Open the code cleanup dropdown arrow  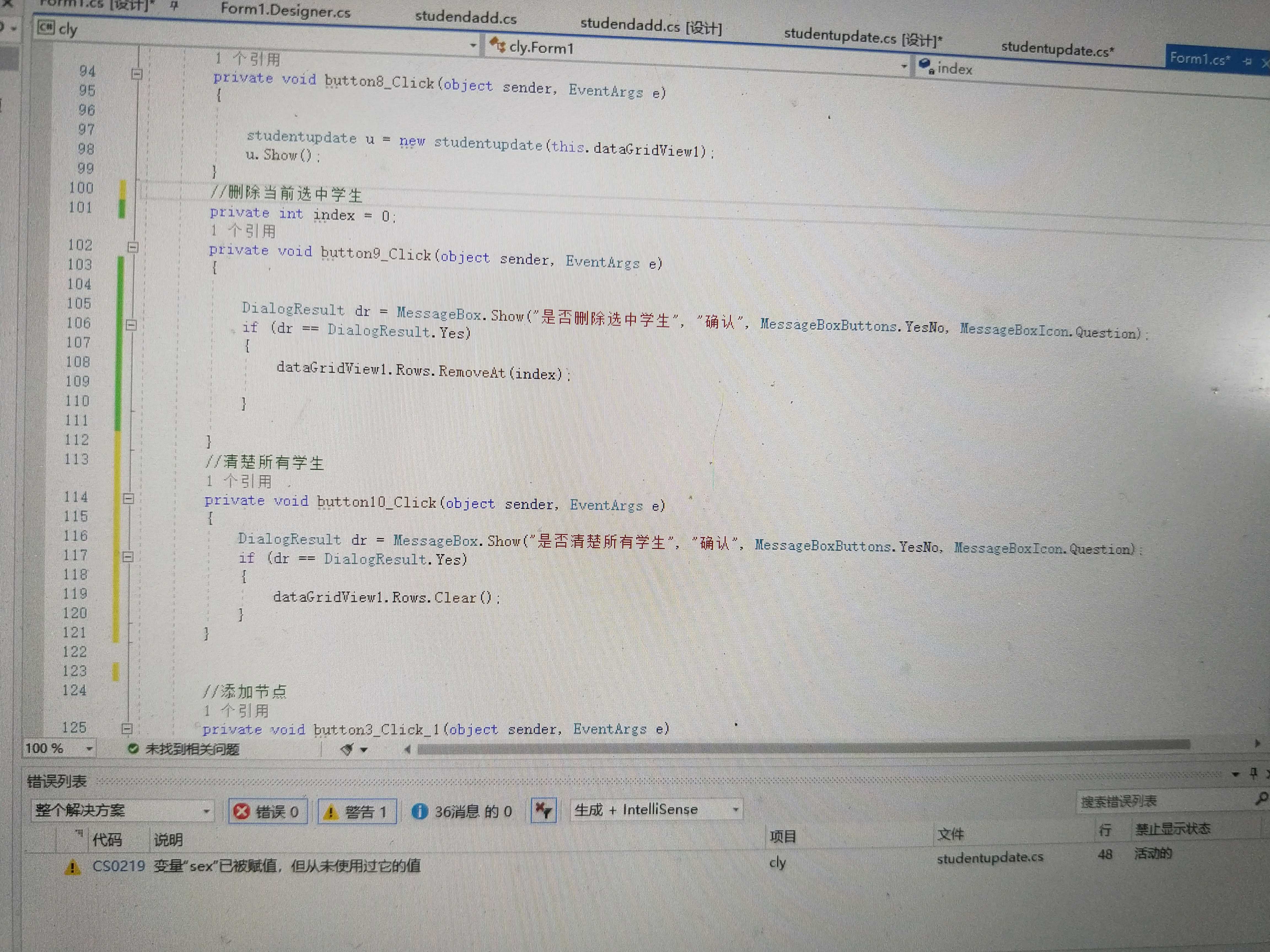[364, 750]
